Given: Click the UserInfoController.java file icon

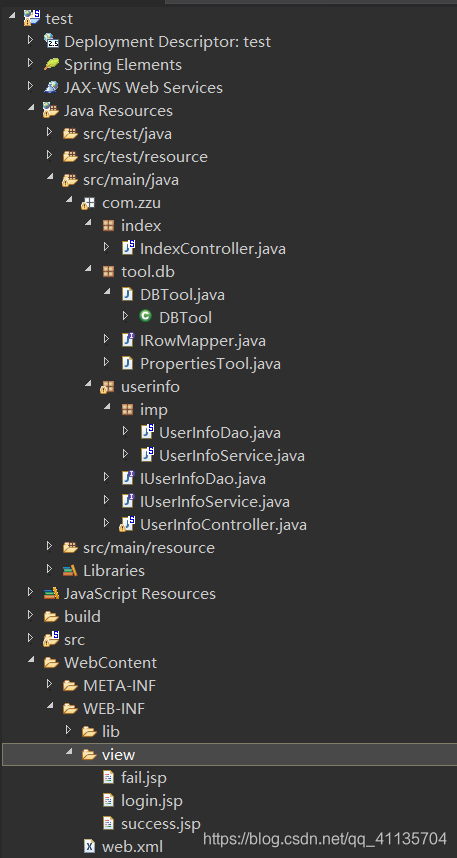Looking at the screenshot, I should coord(127,524).
